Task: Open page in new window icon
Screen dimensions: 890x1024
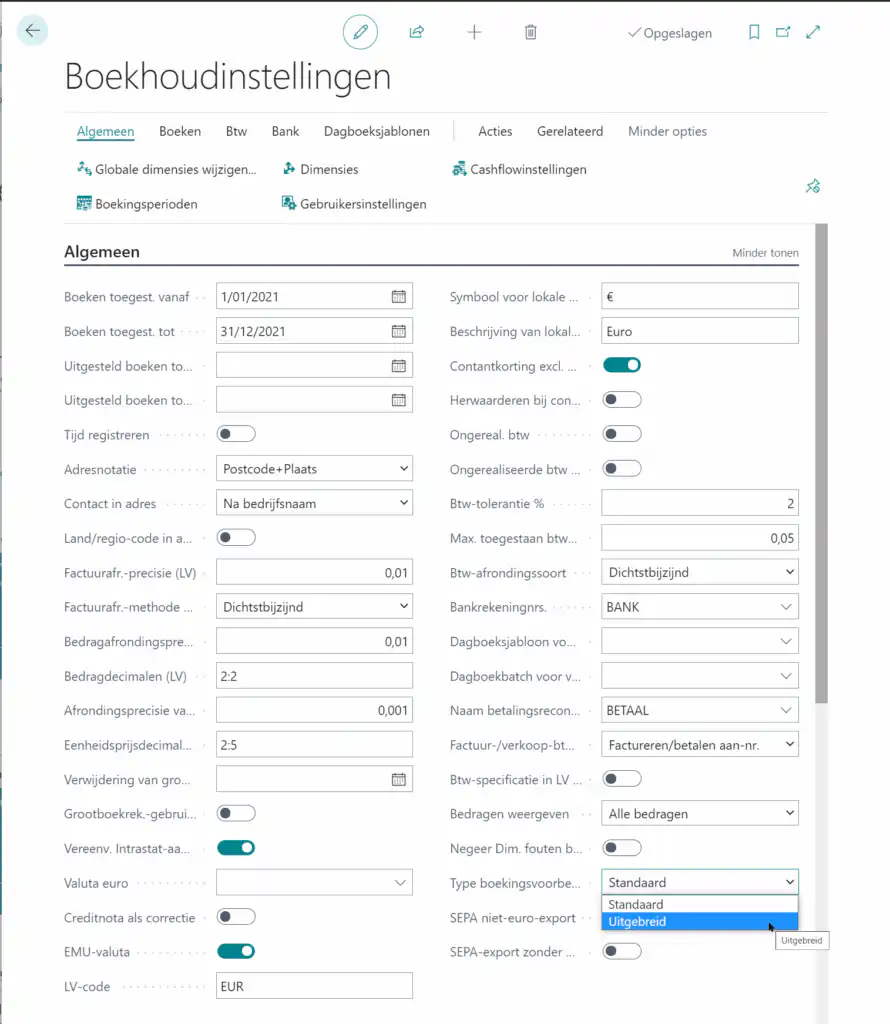Action: click(x=783, y=32)
